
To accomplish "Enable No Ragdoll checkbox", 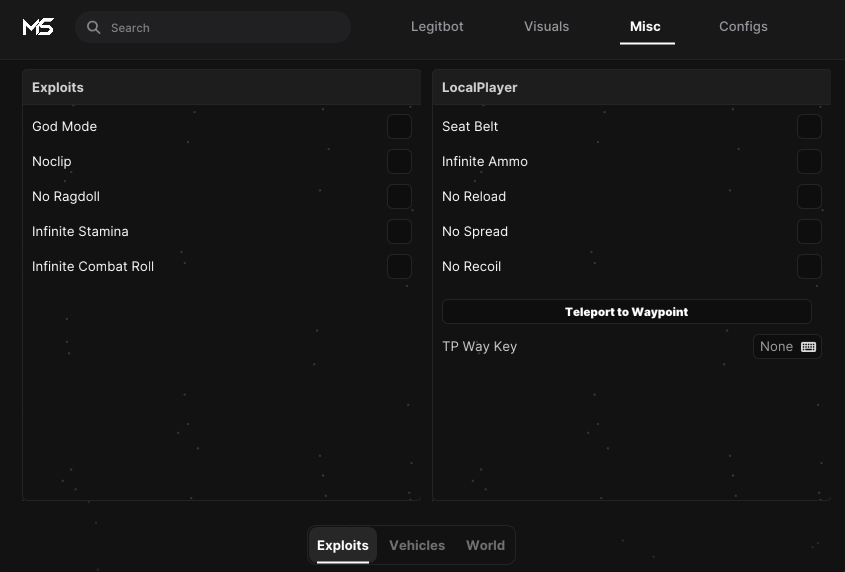I will (399, 196).
